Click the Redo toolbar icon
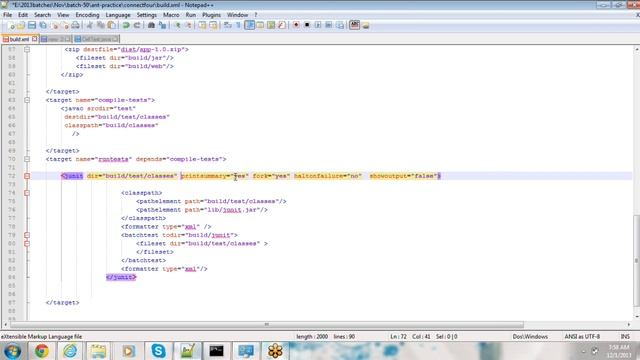 point(137,25)
